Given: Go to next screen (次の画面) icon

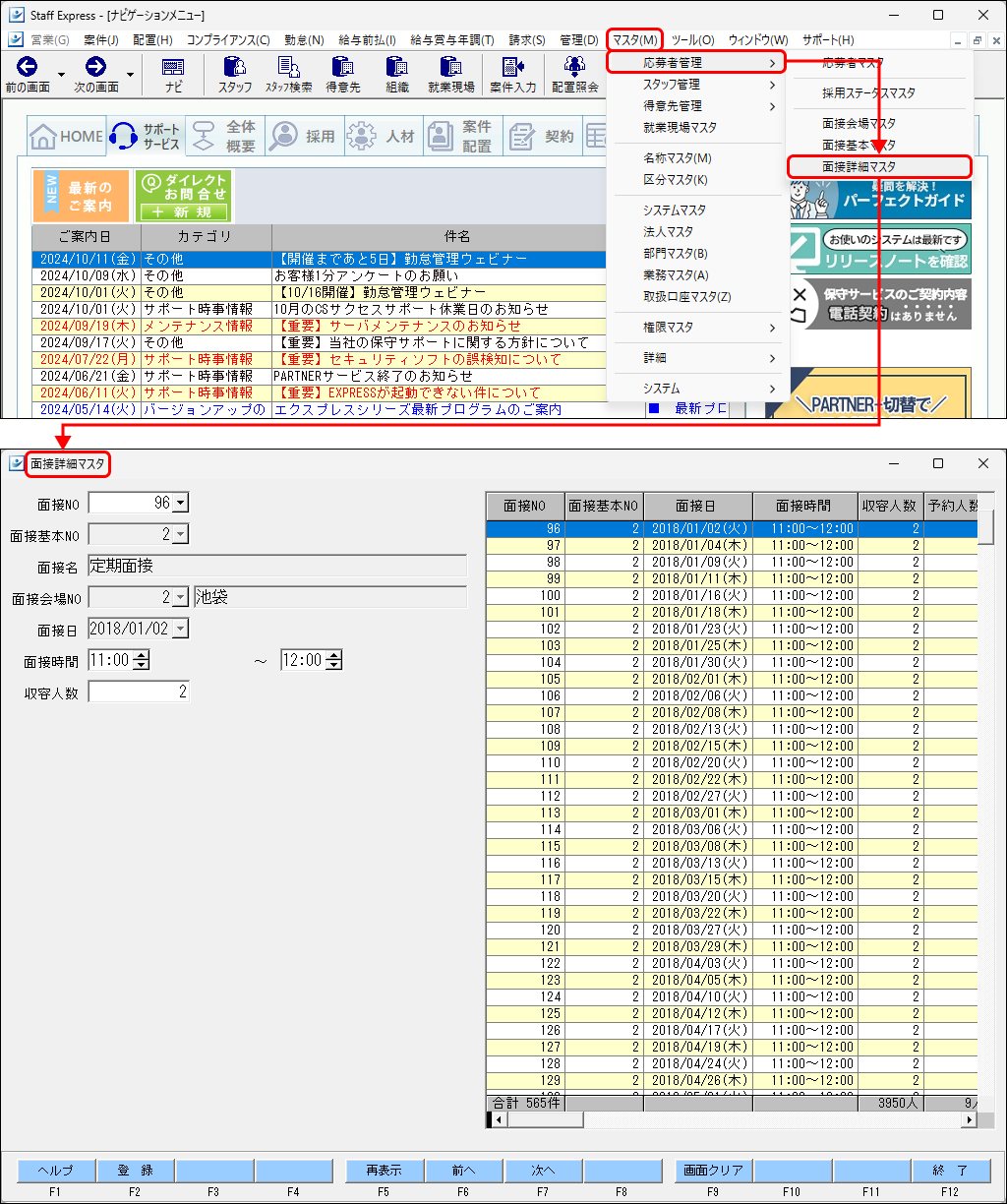Looking at the screenshot, I should [x=95, y=74].
